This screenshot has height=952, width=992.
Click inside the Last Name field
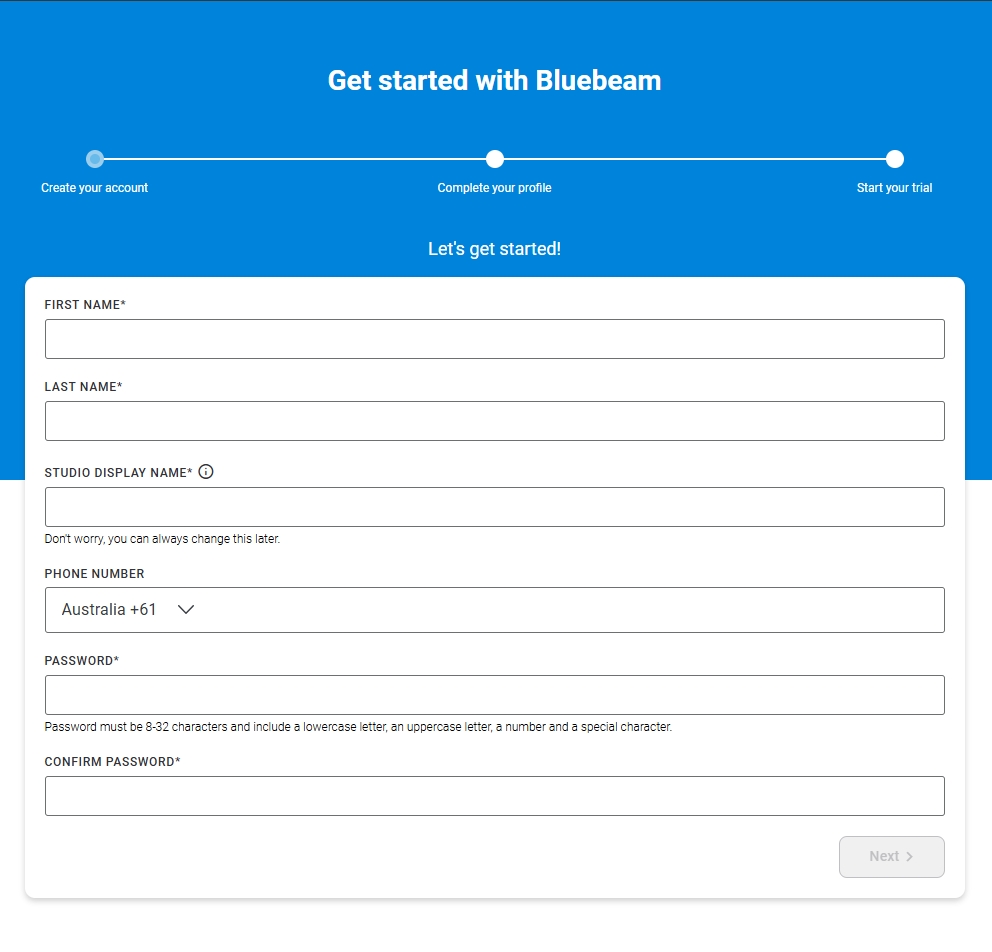click(494, 420)
